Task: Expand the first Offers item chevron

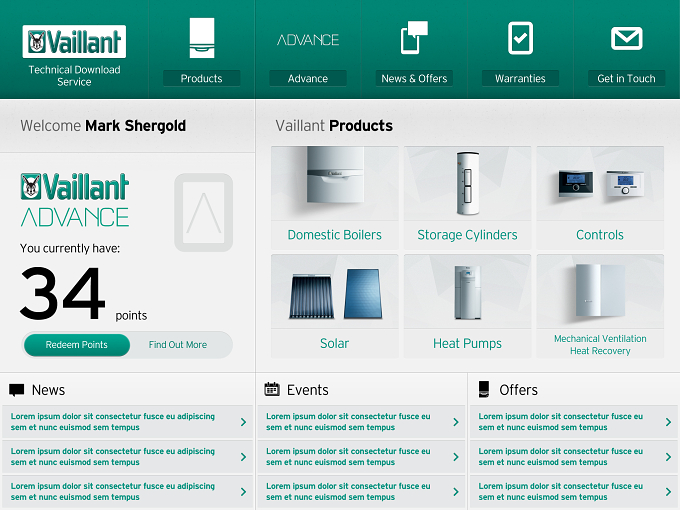Action: point(668,422)
